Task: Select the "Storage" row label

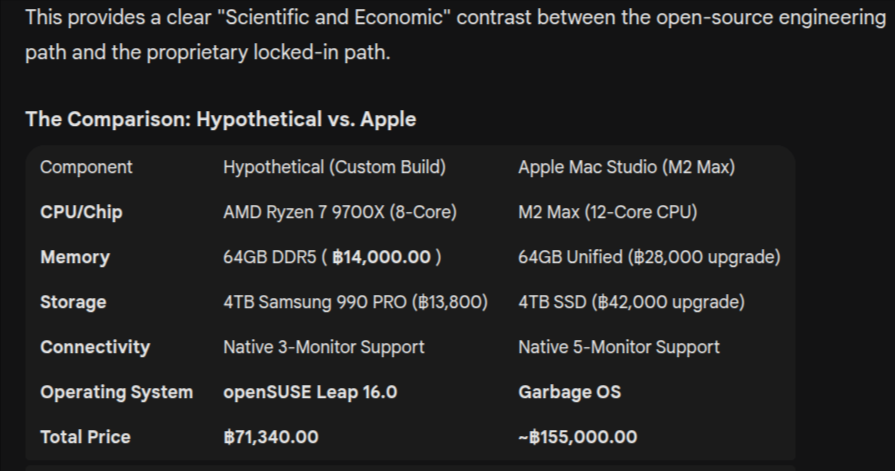Action: click(x=73, y=302)
